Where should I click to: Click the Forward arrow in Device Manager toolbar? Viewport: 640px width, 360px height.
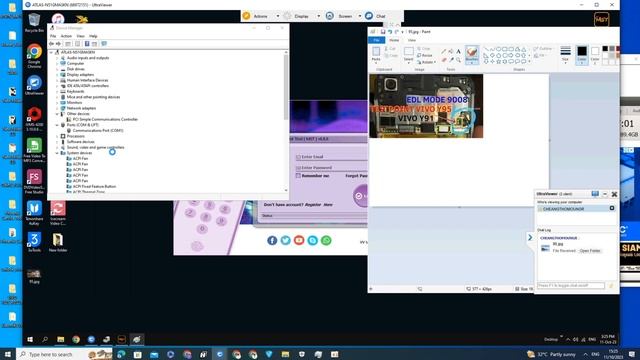pos(58,44)
